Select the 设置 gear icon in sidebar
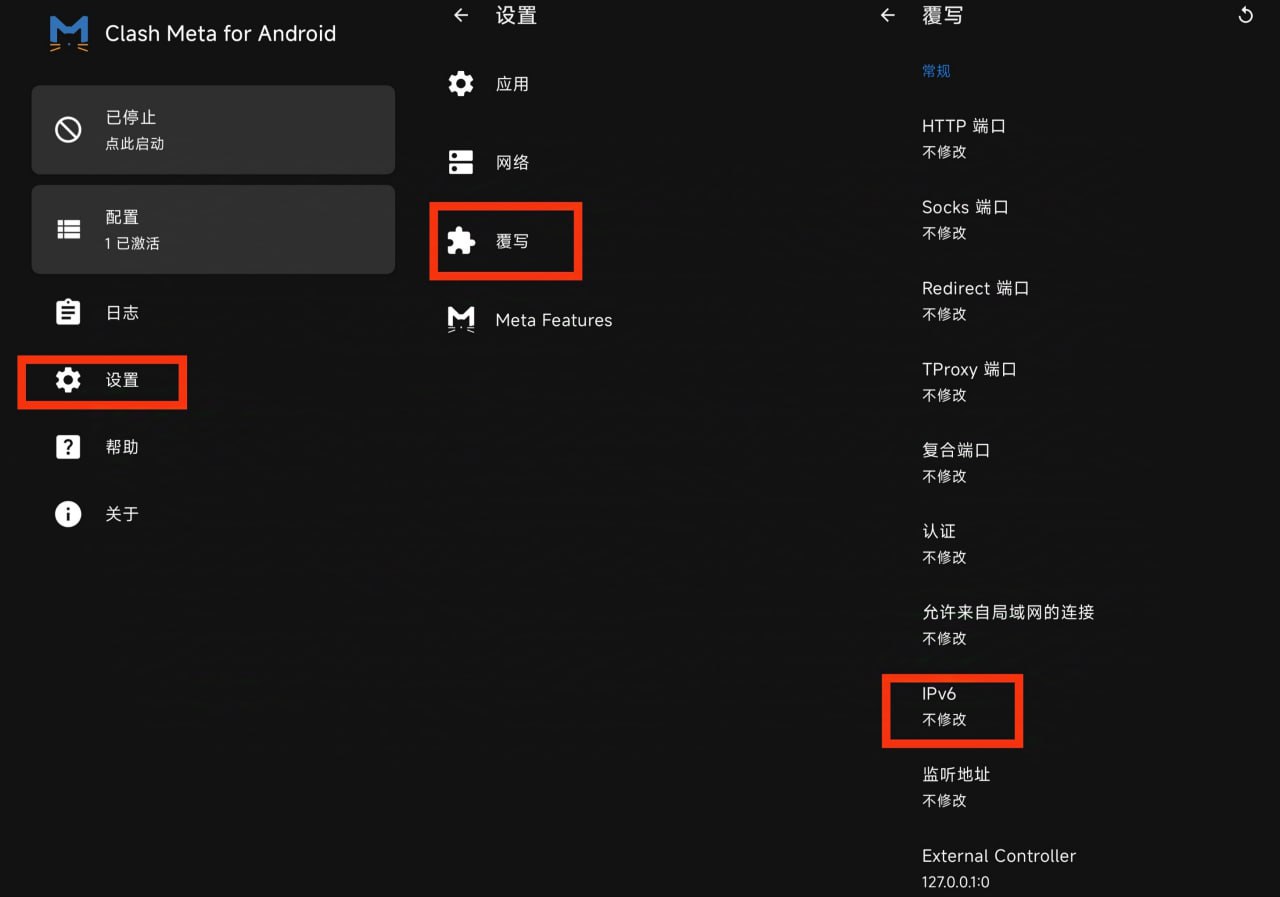 coord(68,380)
